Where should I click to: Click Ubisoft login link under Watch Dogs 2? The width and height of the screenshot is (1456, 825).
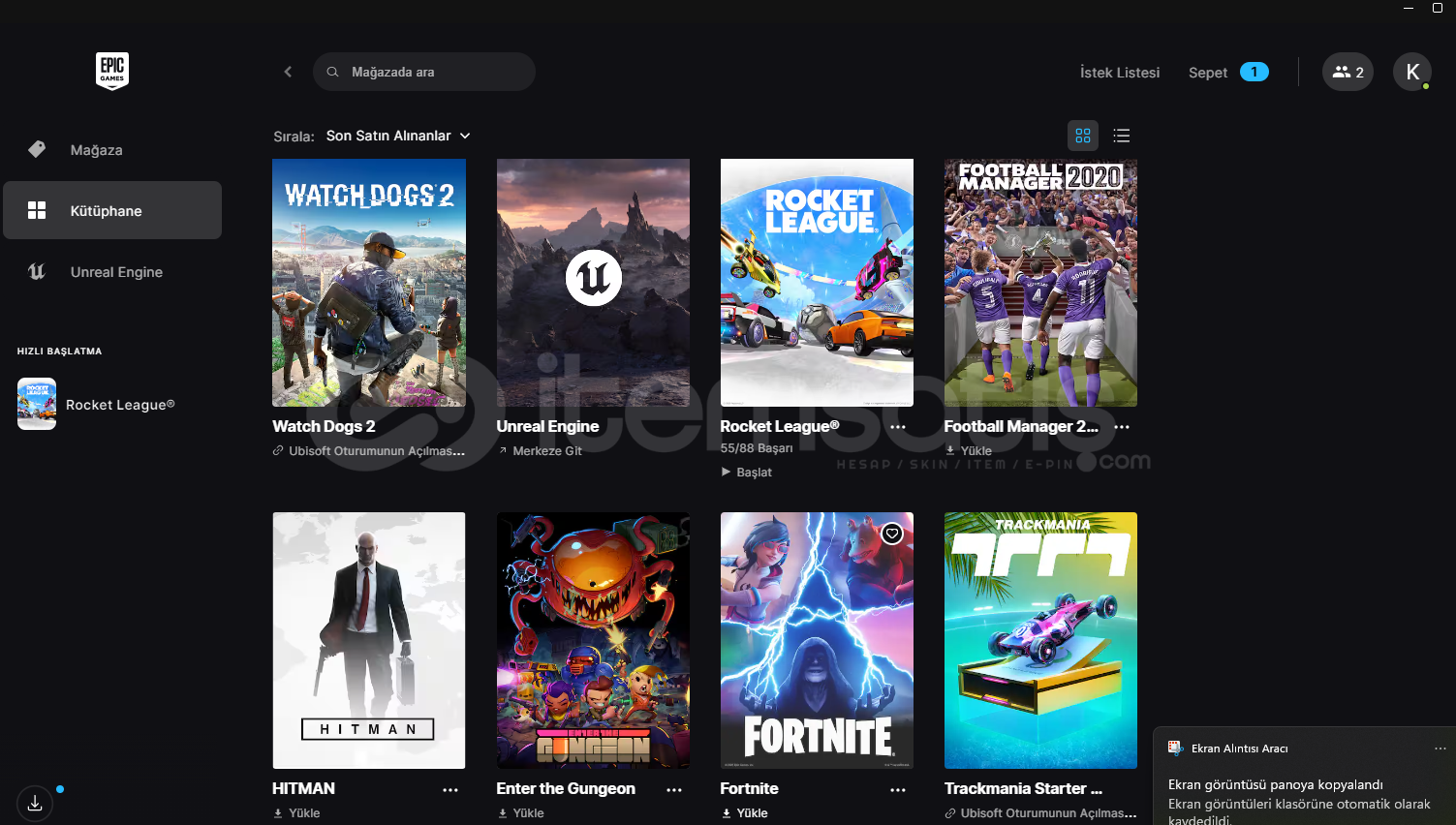coord(369,450)
